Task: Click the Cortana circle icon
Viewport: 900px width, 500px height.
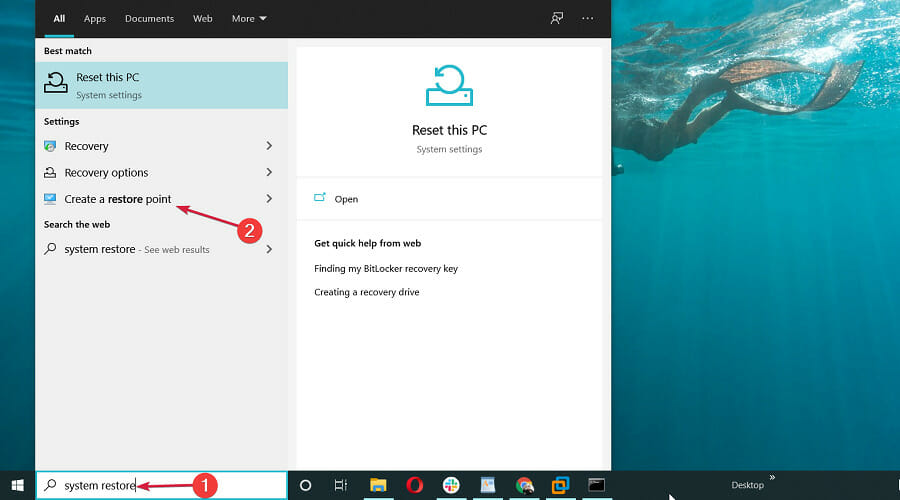Action: point(305,485)
